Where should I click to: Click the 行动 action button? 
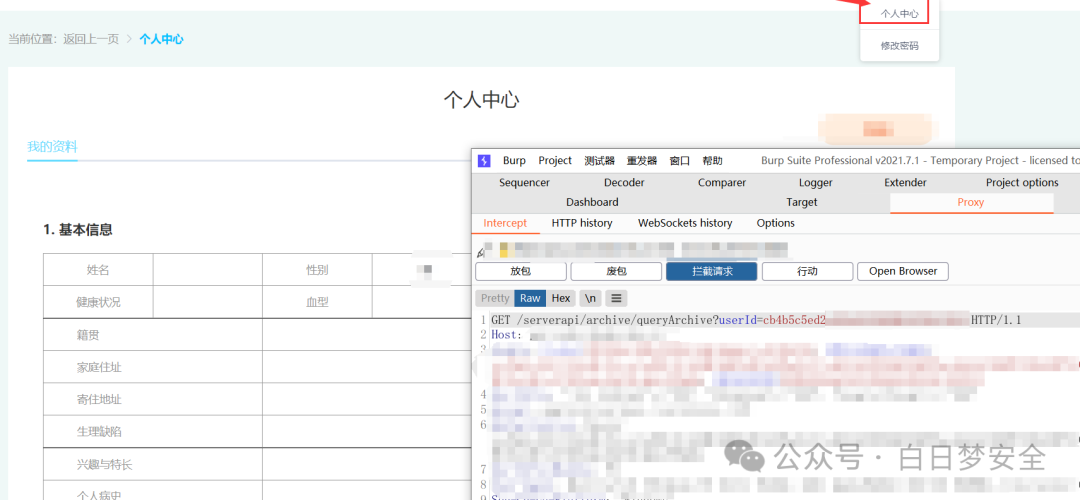point(807,271)
